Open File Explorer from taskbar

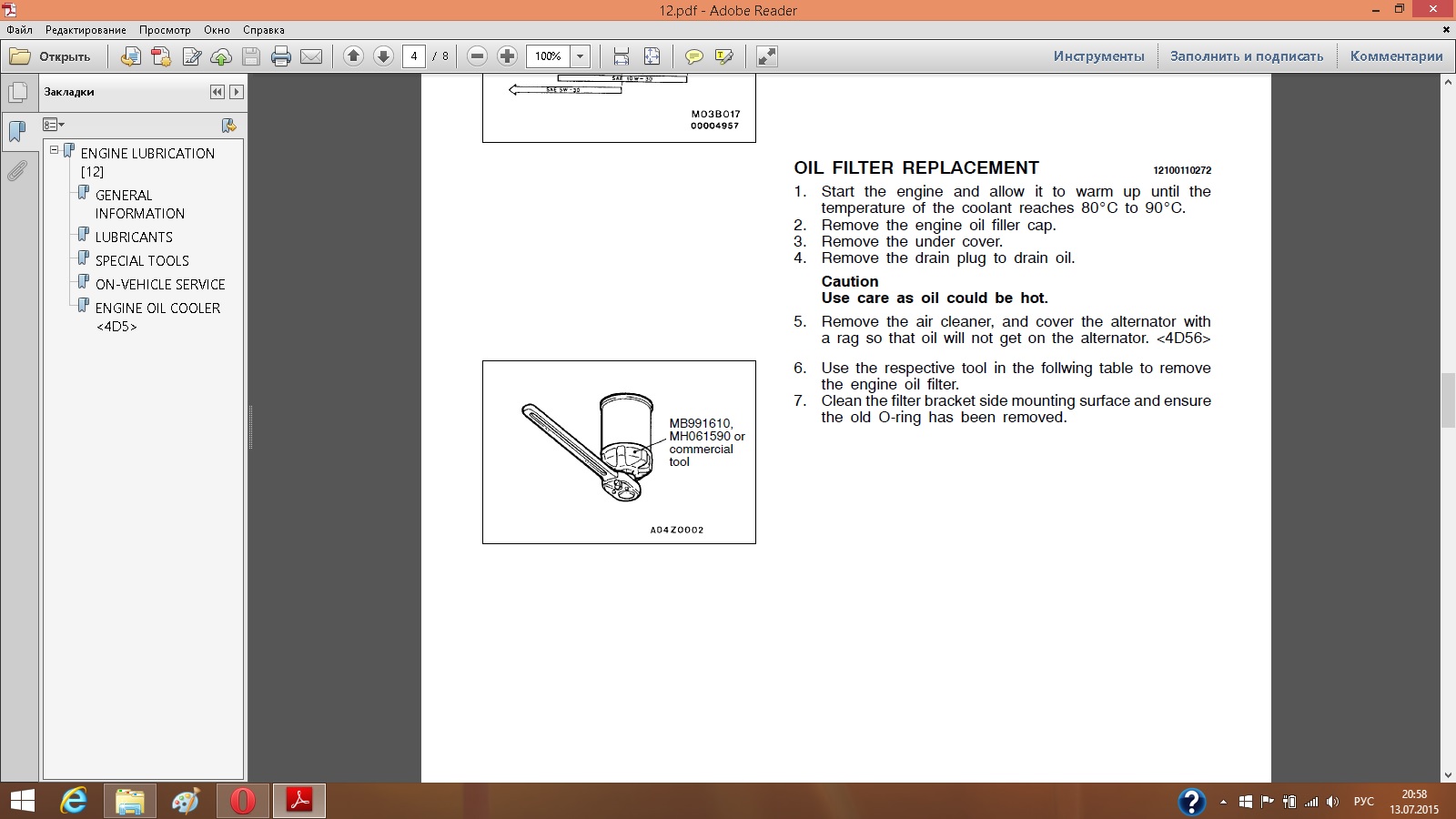[x=130, y=801]
